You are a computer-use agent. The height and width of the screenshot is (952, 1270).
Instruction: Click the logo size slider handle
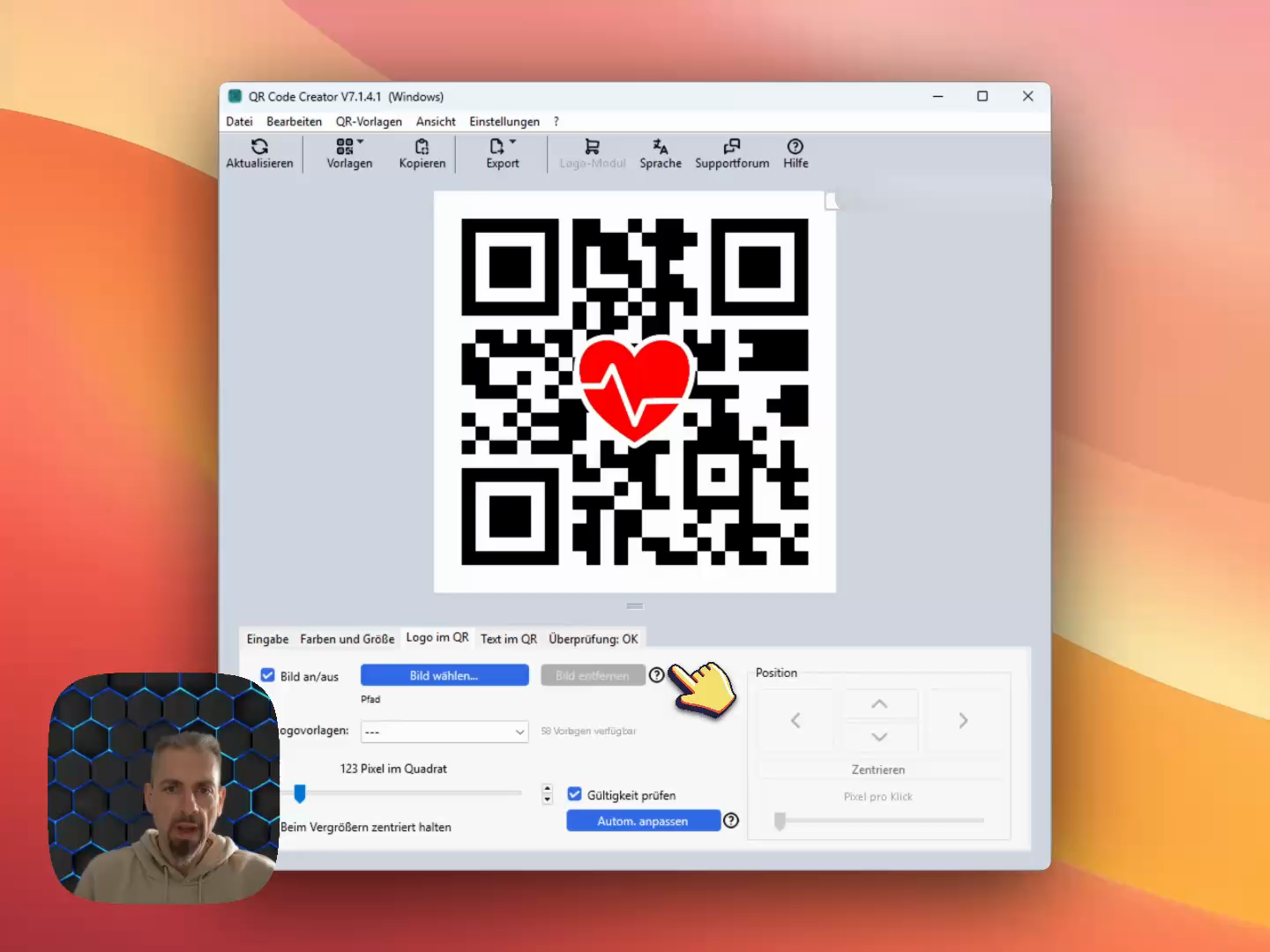tap(300, 794)
